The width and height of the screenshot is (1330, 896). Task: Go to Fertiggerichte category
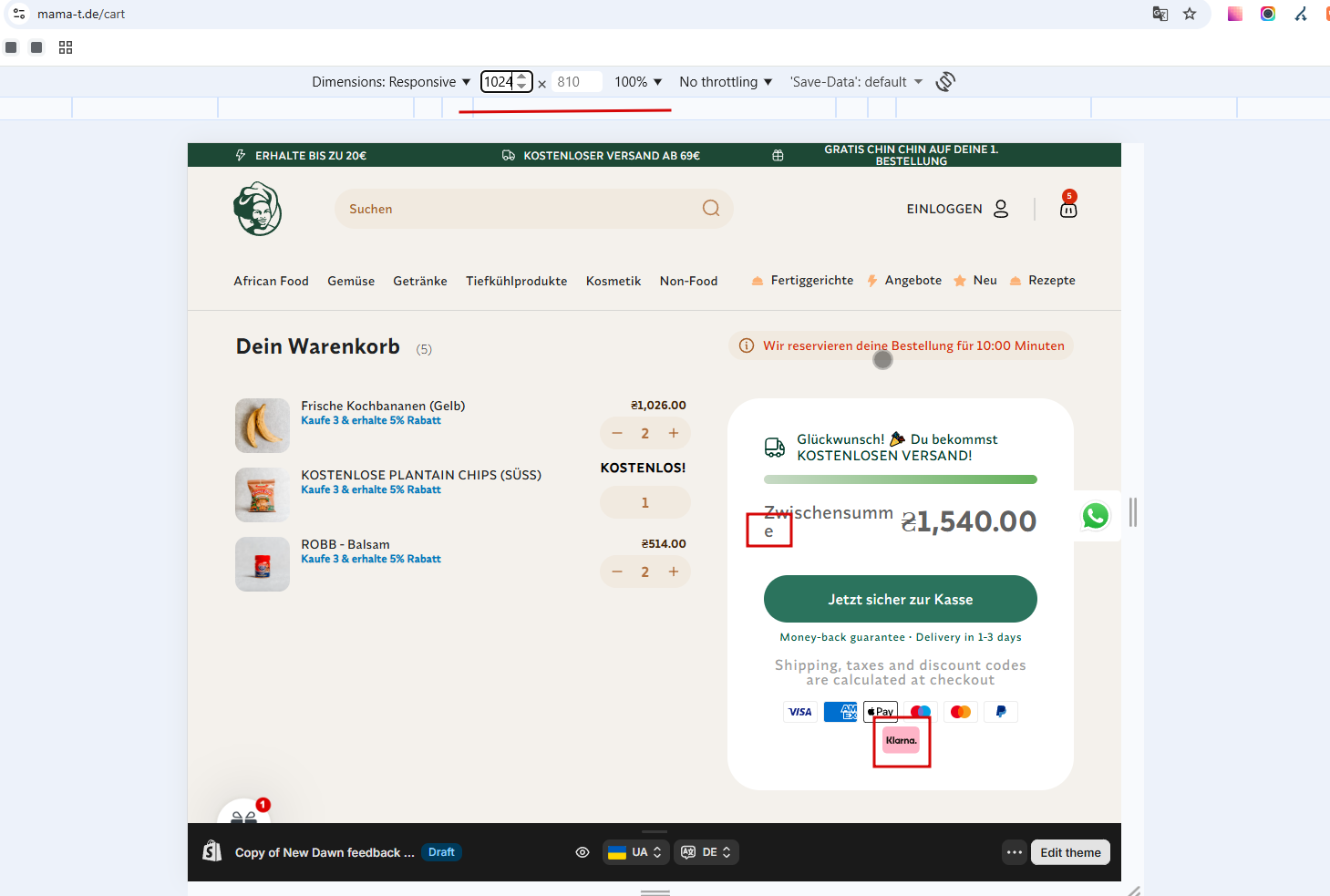pos(803,280)
